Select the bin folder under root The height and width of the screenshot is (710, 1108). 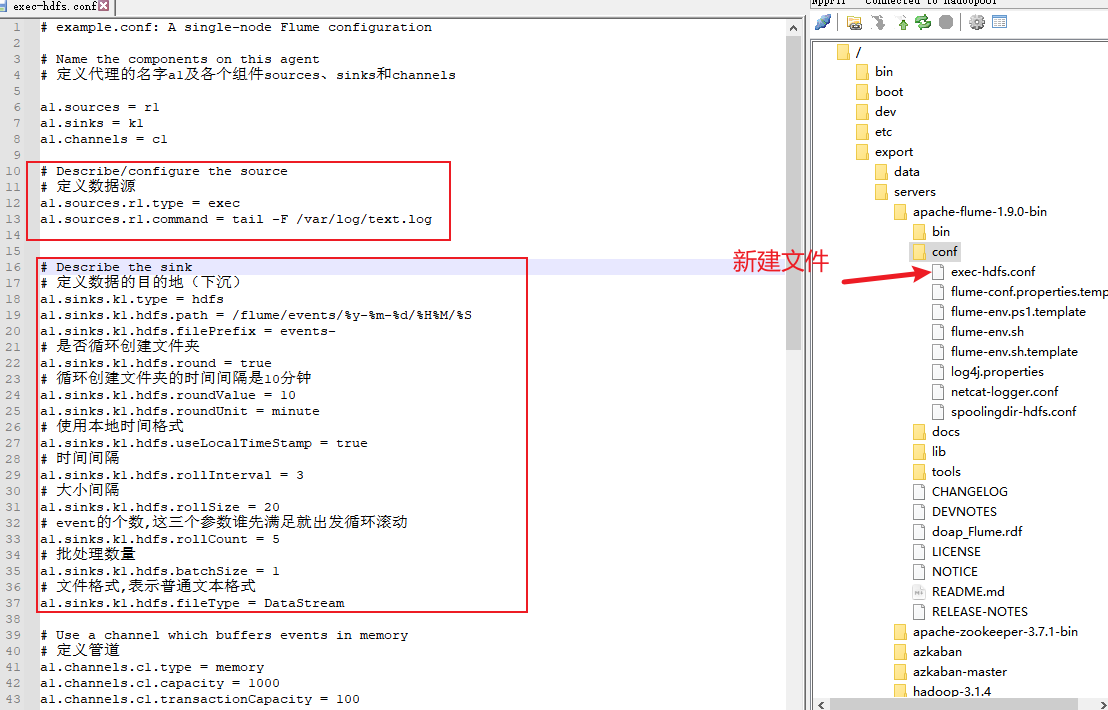(884, 72)
